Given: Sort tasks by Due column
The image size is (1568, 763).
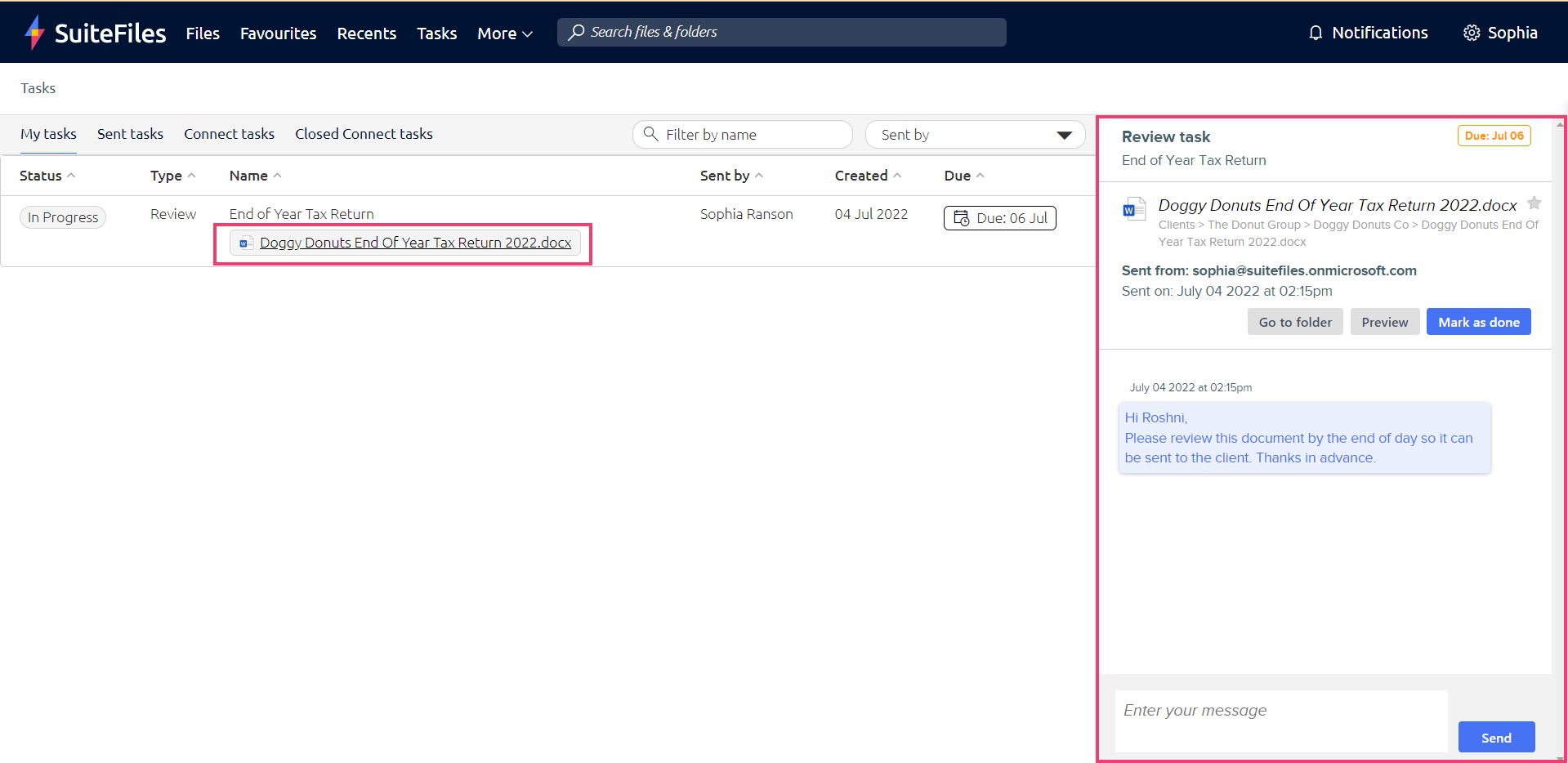Looking at the screenshot, I should pyautogui.click(x=964, y=176).
